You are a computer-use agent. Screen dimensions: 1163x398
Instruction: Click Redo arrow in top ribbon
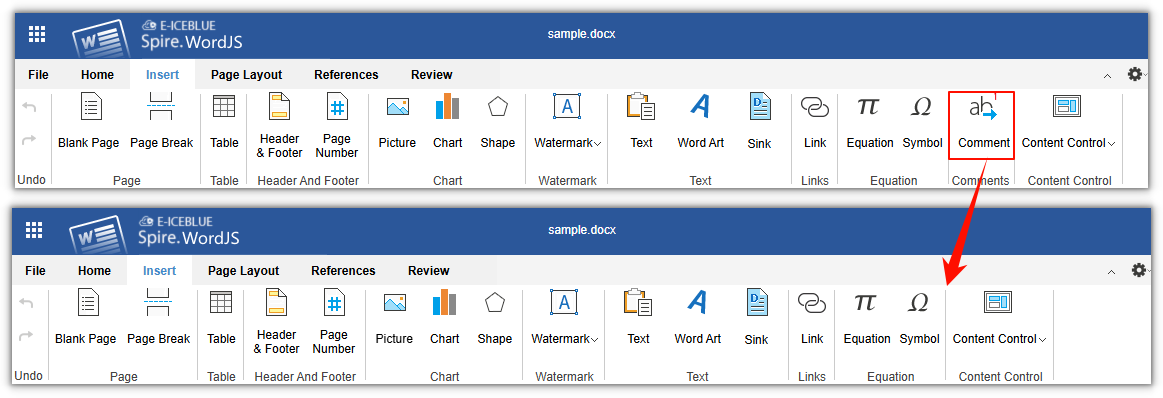29,140
